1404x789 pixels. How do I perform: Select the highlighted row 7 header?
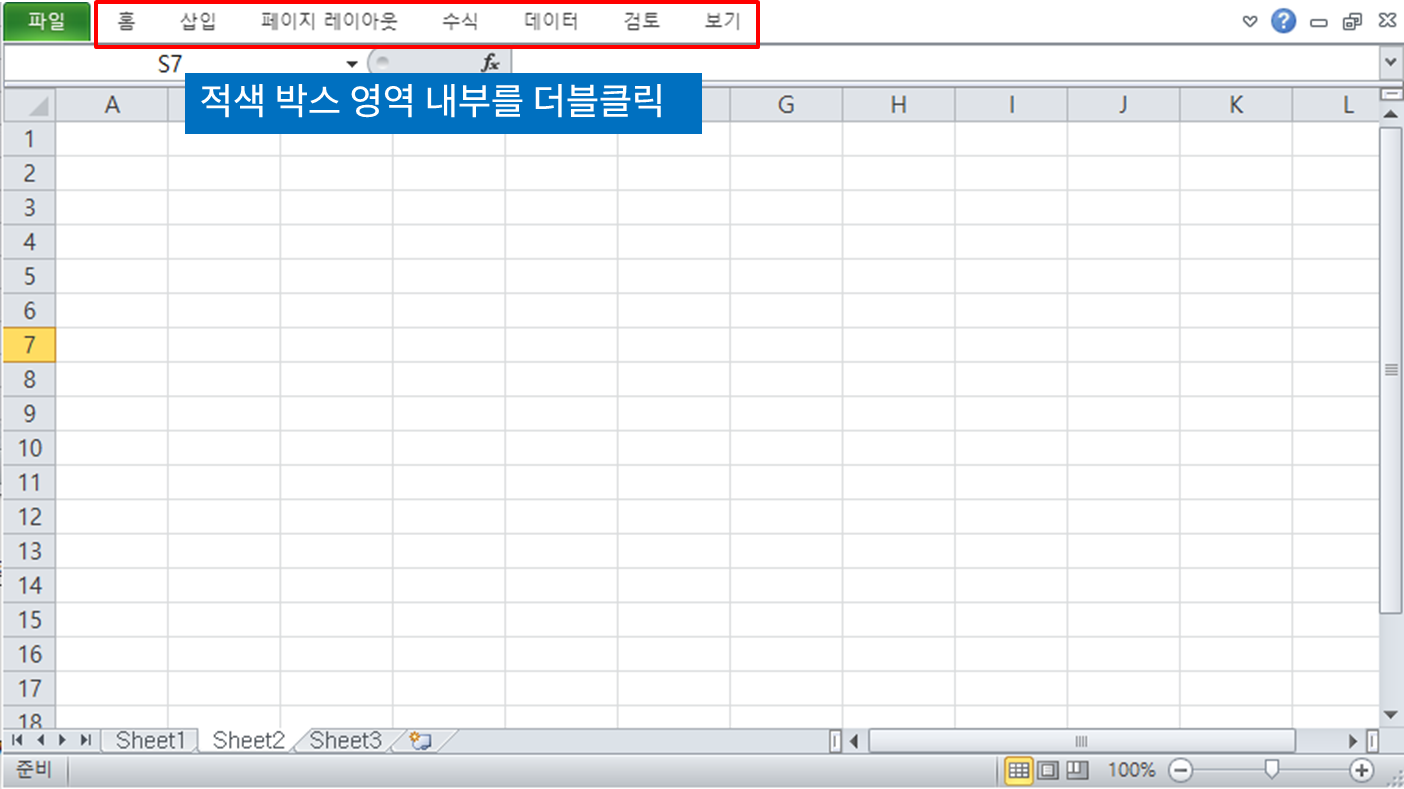[x=30, y=345]
